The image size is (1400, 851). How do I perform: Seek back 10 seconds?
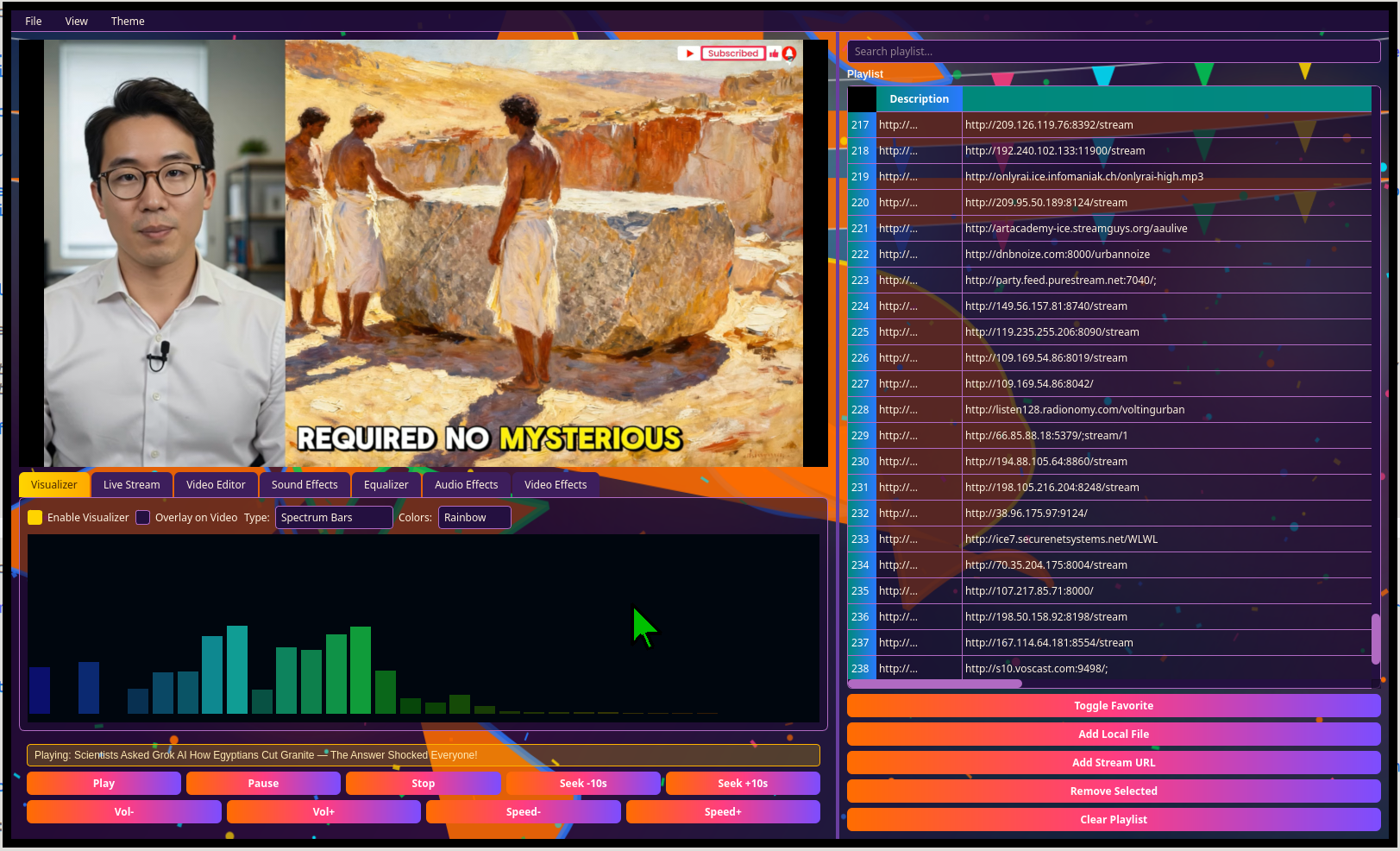tap(583, 784)
